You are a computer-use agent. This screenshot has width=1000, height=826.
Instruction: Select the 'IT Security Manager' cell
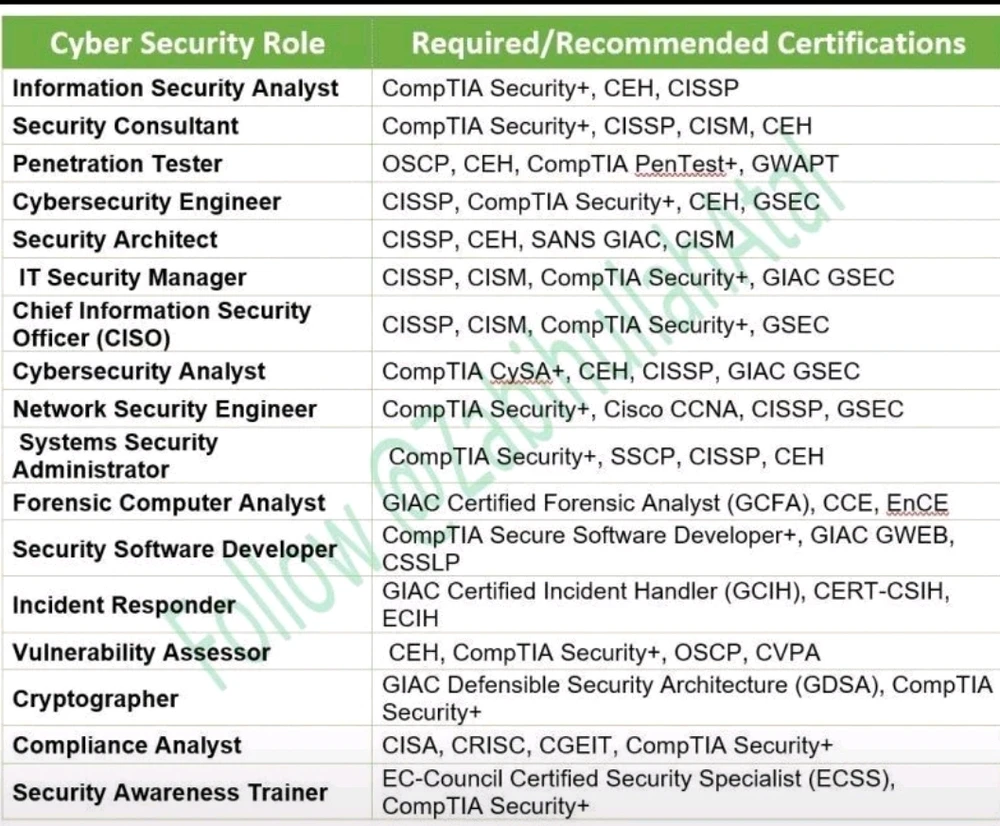pos(187,277)
